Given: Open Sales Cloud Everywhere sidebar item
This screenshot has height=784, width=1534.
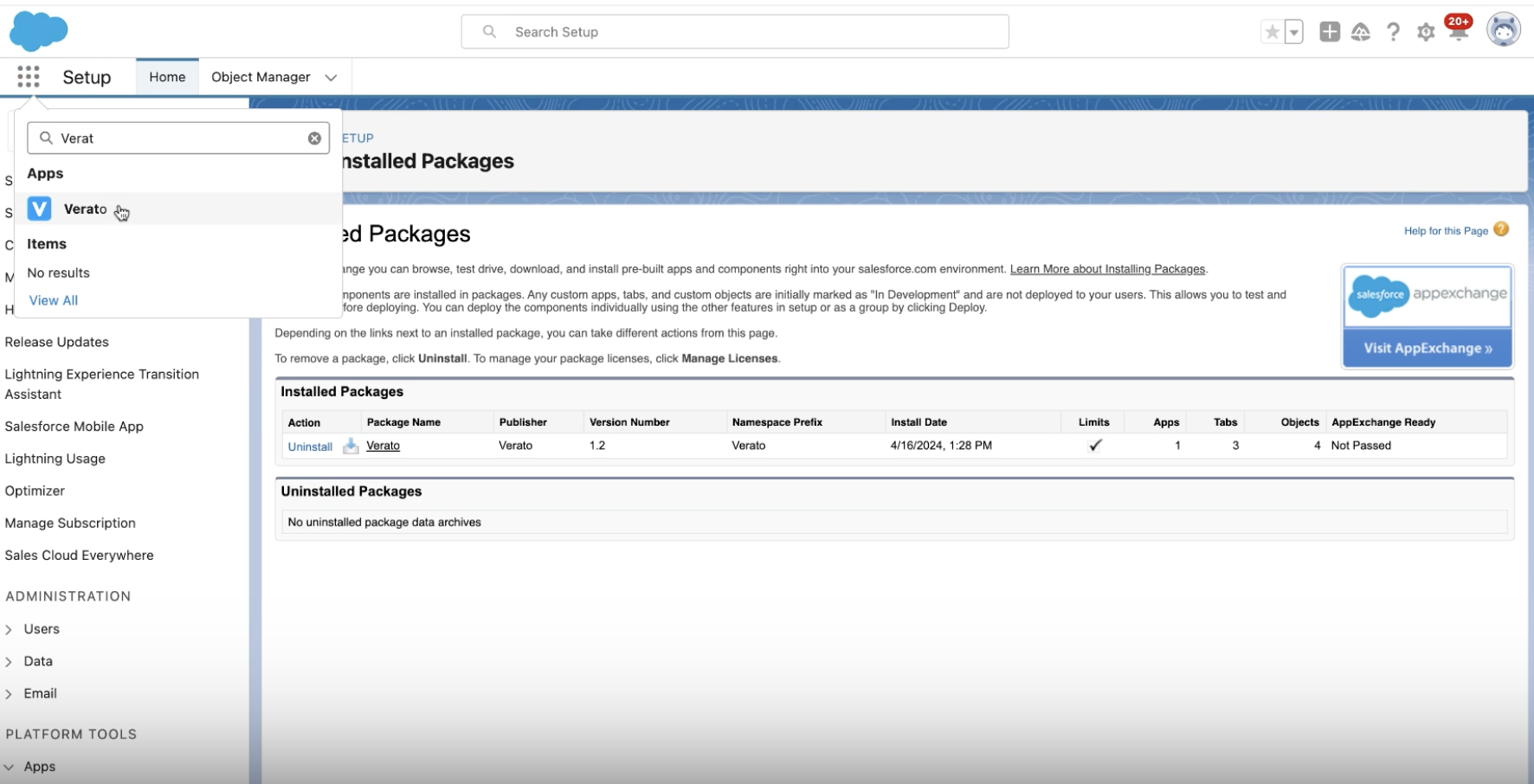Looking at the screenshot, I should (x=80, y=556).
